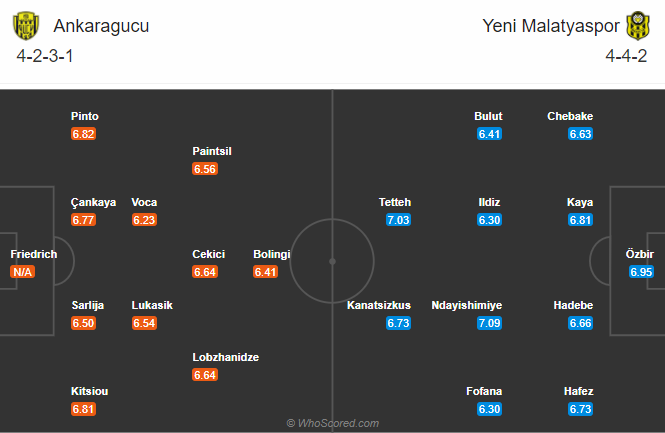Image resolution: width=665 pixels, height=433 pixels.
Task: Click the Yeni Malatyaspor club crest icon
Action: point(638,26)
